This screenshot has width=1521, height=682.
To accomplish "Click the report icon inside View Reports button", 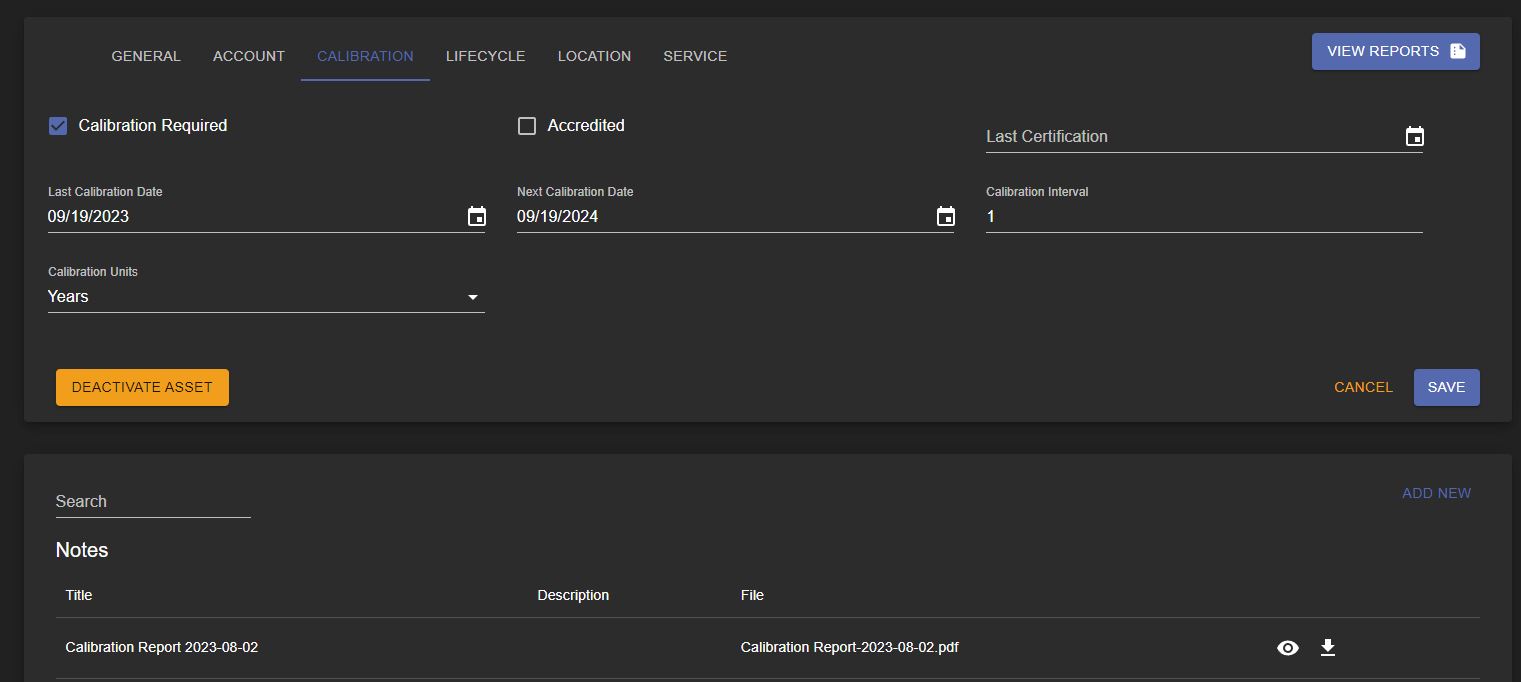I will pos(1458,50).
